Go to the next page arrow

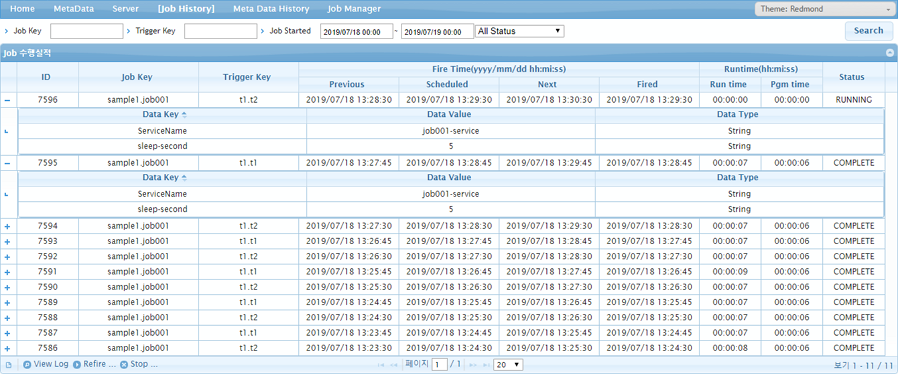click(x=473, y=365)
